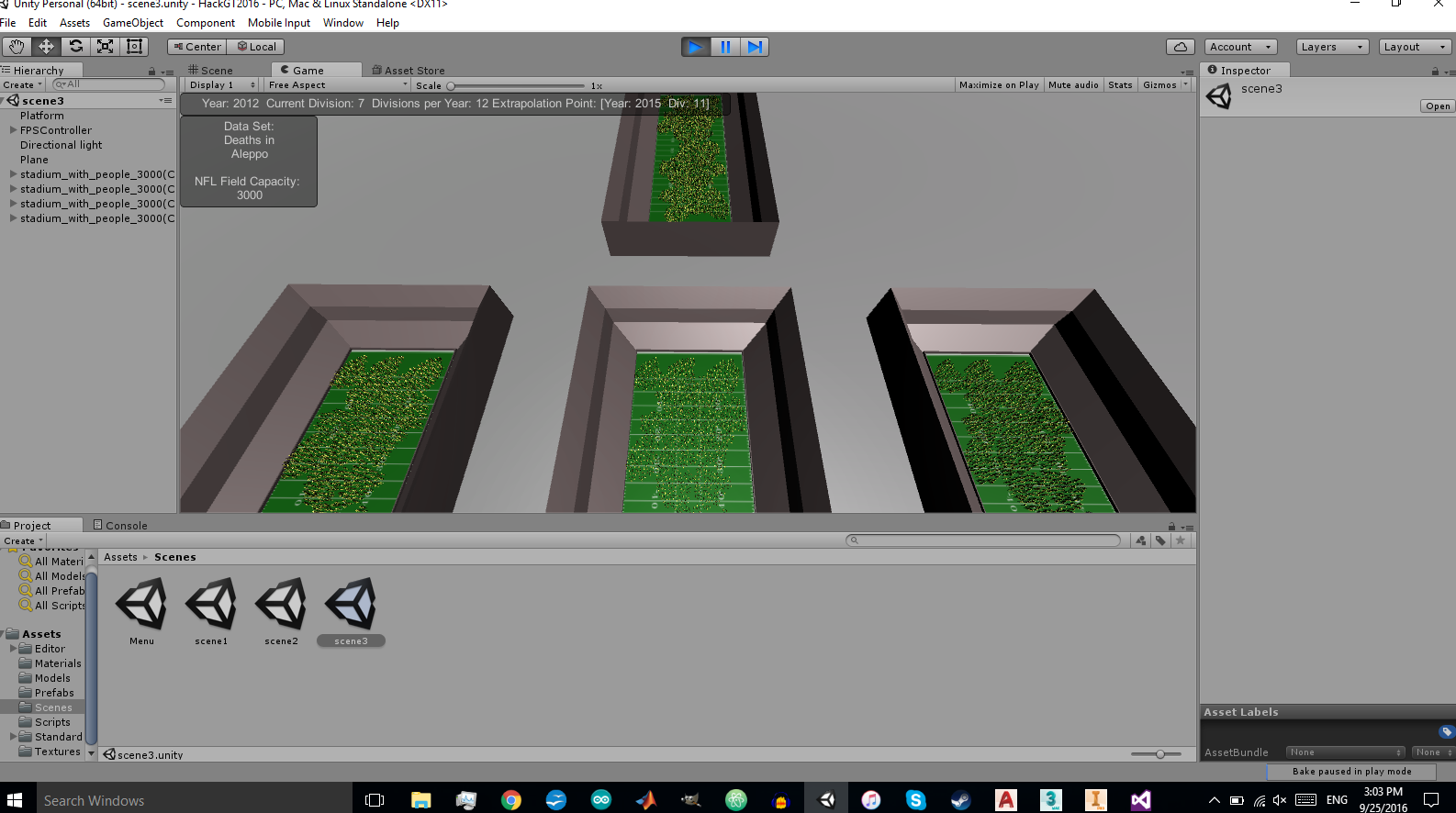This screenshot has height=813, width=1456.
Task: Click the blue Asset Labels tag icon
Action: pos(1447,731)
